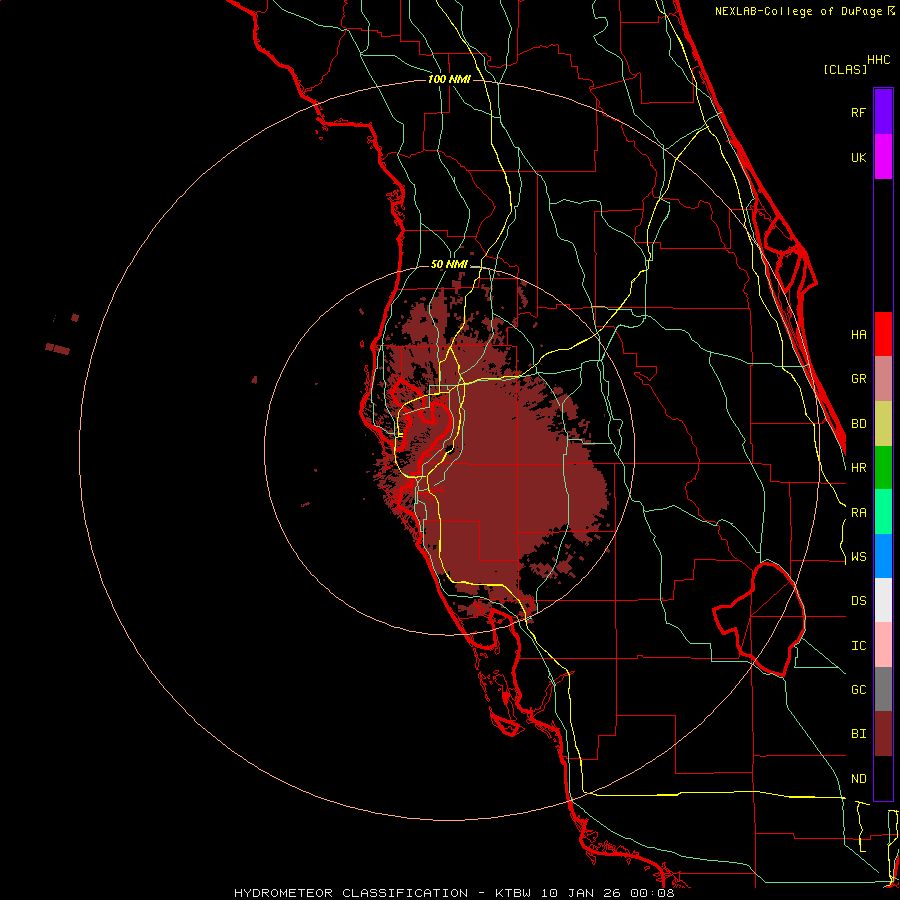Click the UK legend label
The image size is (900, 900).
pyautogui.click(x=858, y=157)
